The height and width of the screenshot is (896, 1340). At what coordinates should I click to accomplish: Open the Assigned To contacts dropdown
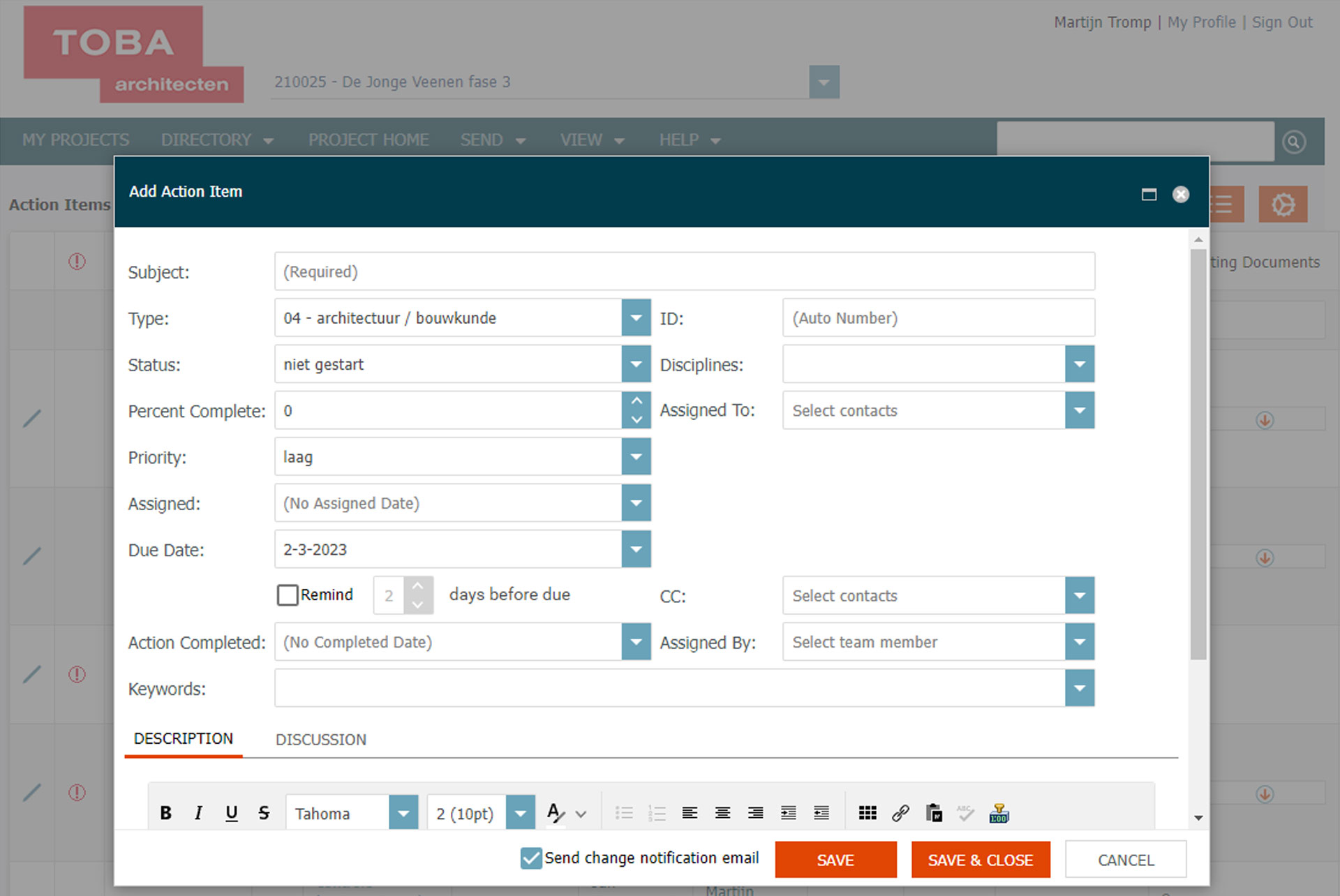click(x=1079, y=410)
